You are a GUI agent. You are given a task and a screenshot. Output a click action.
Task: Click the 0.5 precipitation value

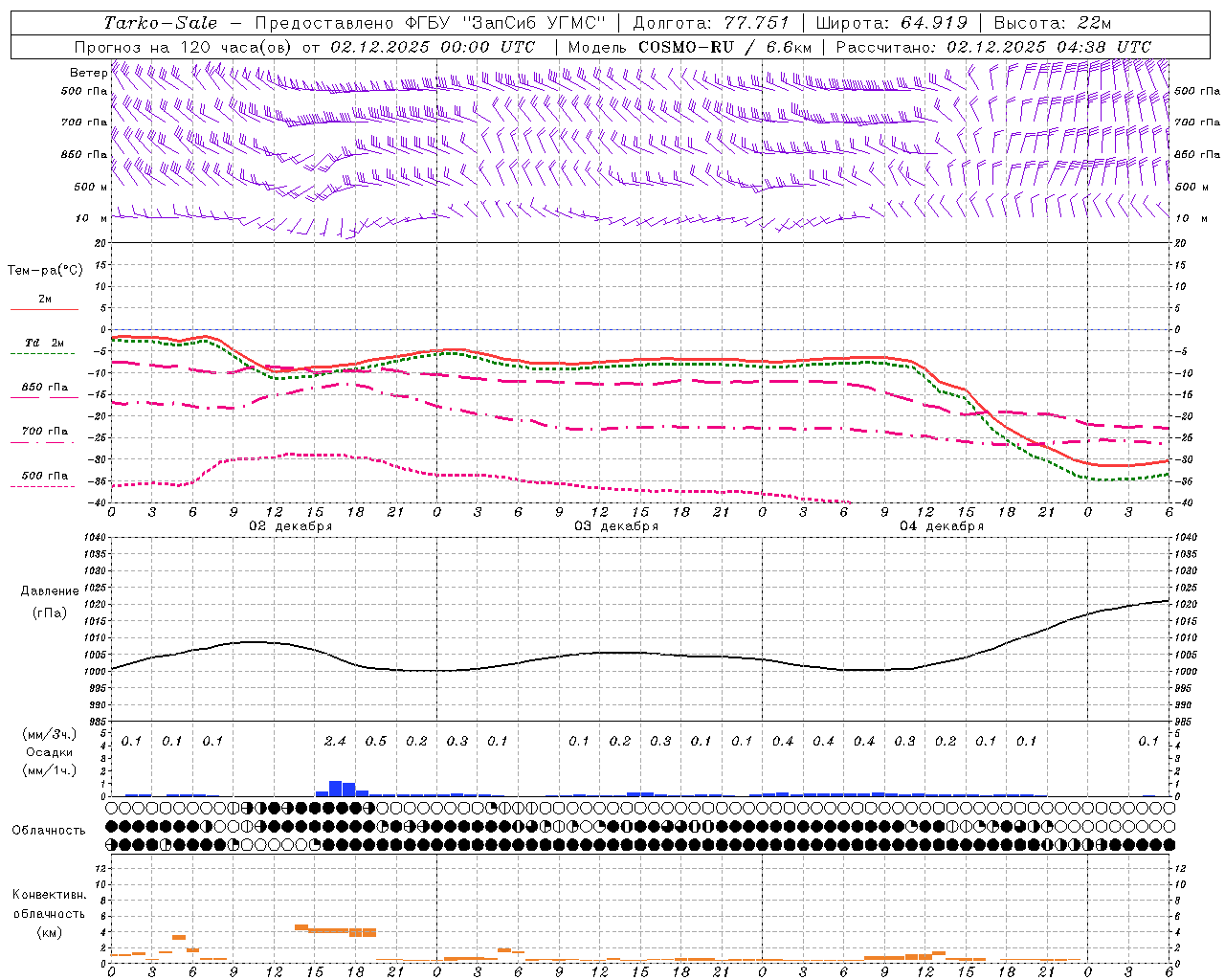376,741
